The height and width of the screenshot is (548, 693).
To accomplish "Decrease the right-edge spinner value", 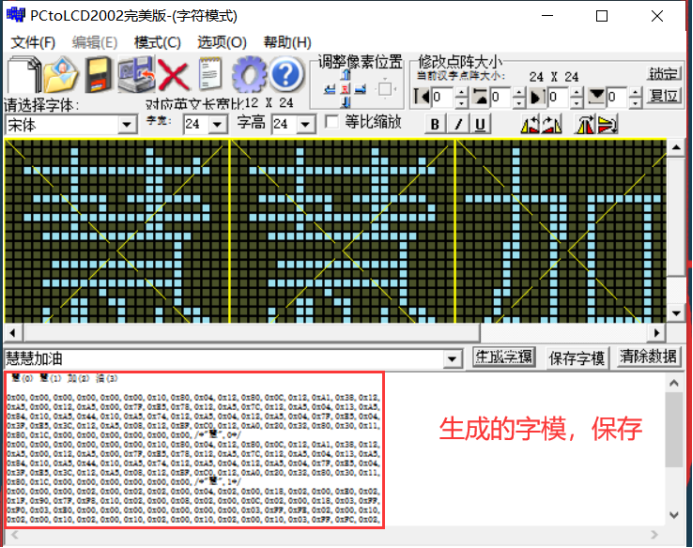I will click(576, 103).
